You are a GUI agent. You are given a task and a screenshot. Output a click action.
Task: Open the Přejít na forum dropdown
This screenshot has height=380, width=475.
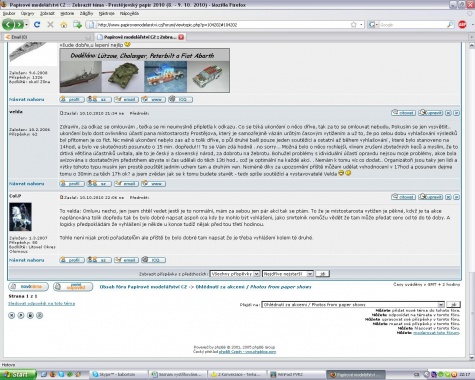(353, 305)
